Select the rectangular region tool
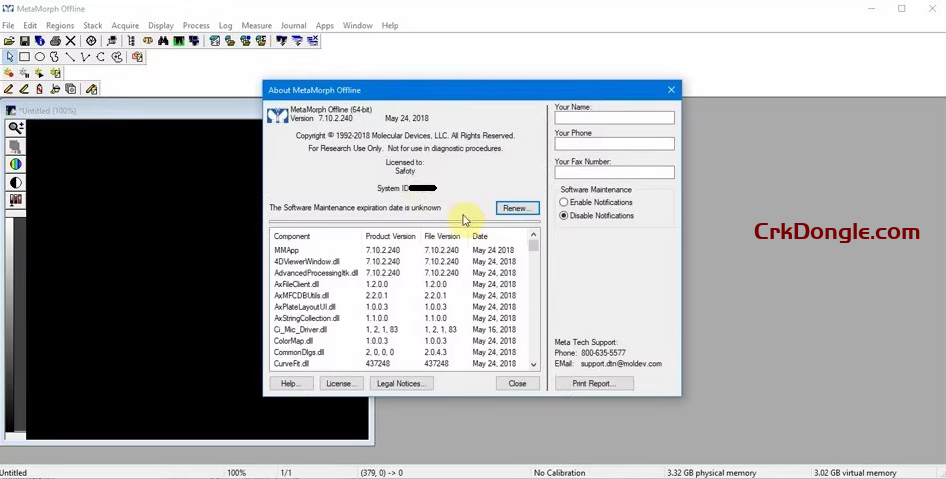This screenshot has width=946, height=479. coord(24,57)
